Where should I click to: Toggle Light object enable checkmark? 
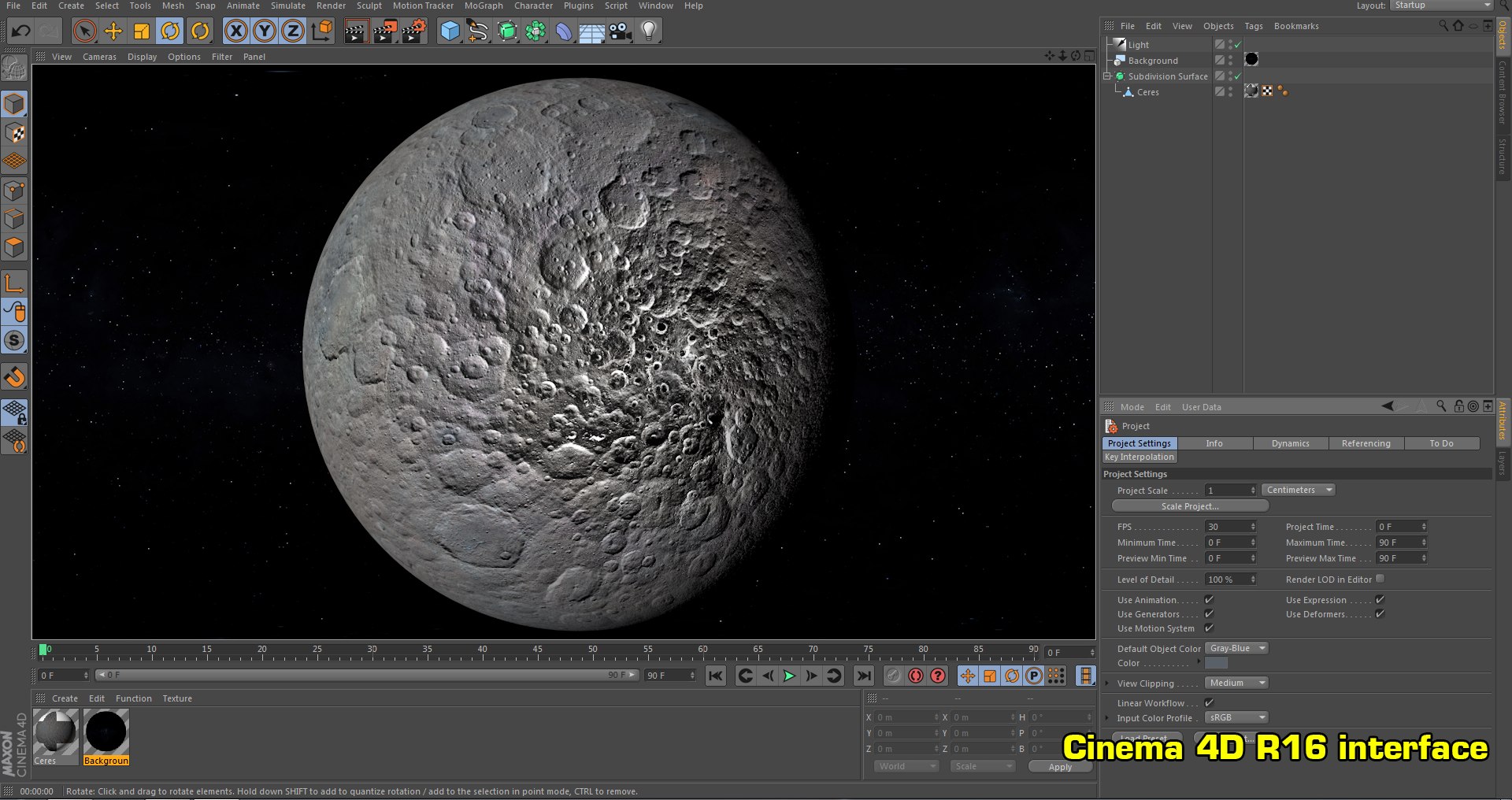[1237, 45]
